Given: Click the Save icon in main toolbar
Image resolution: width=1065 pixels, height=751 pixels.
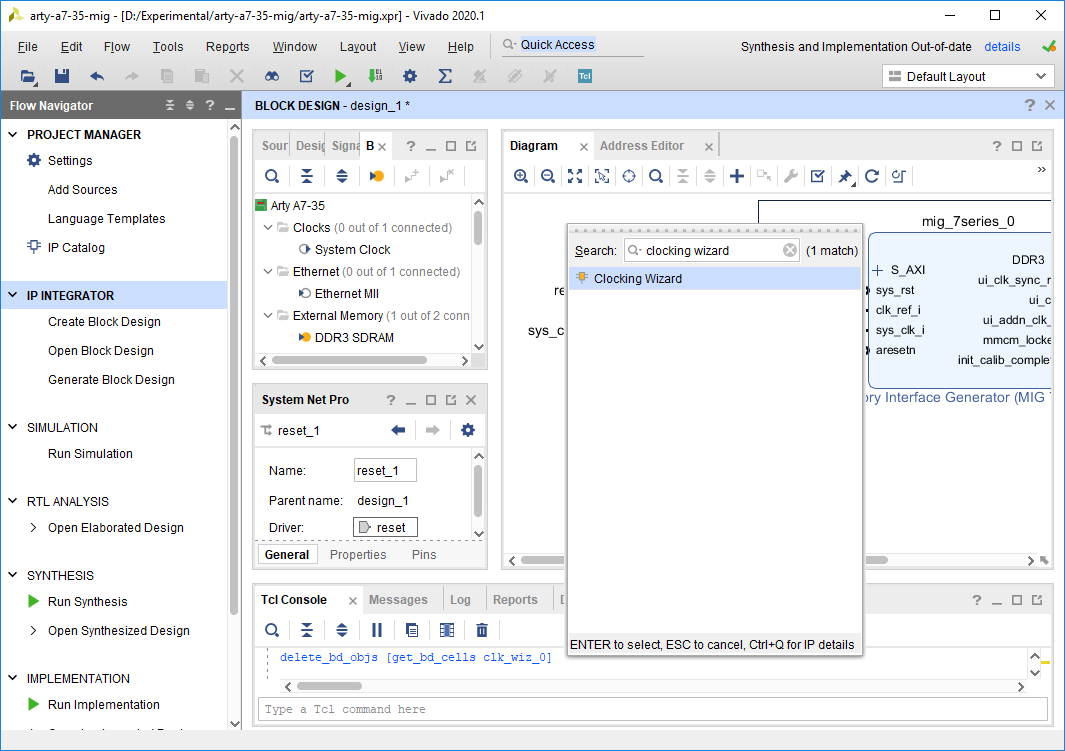Looking at the screenshot, I should tap(62, 76).
